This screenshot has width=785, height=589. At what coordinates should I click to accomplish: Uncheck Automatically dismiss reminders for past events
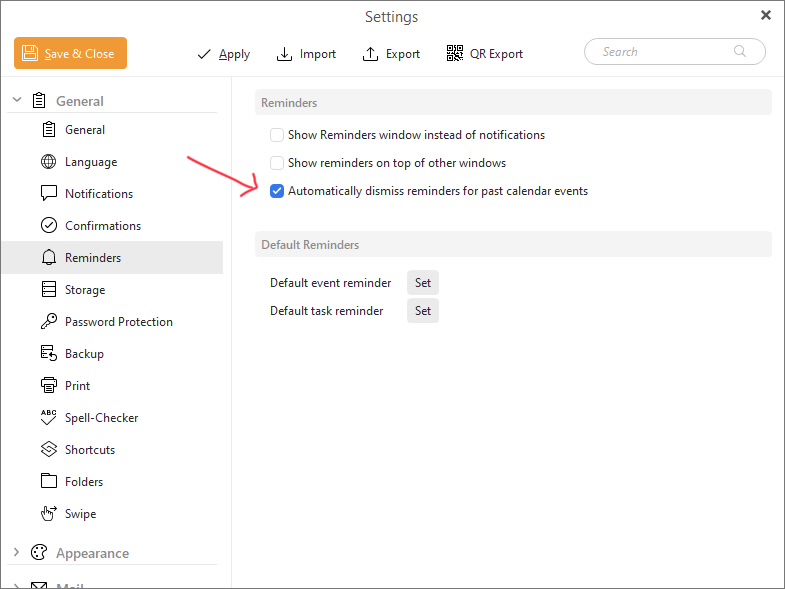(x=277, y=191)
